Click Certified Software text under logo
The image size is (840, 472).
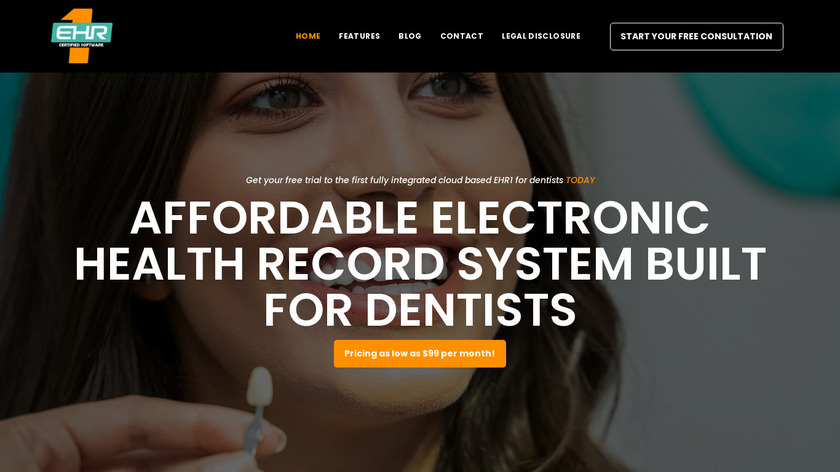click(x=81, y=45)
